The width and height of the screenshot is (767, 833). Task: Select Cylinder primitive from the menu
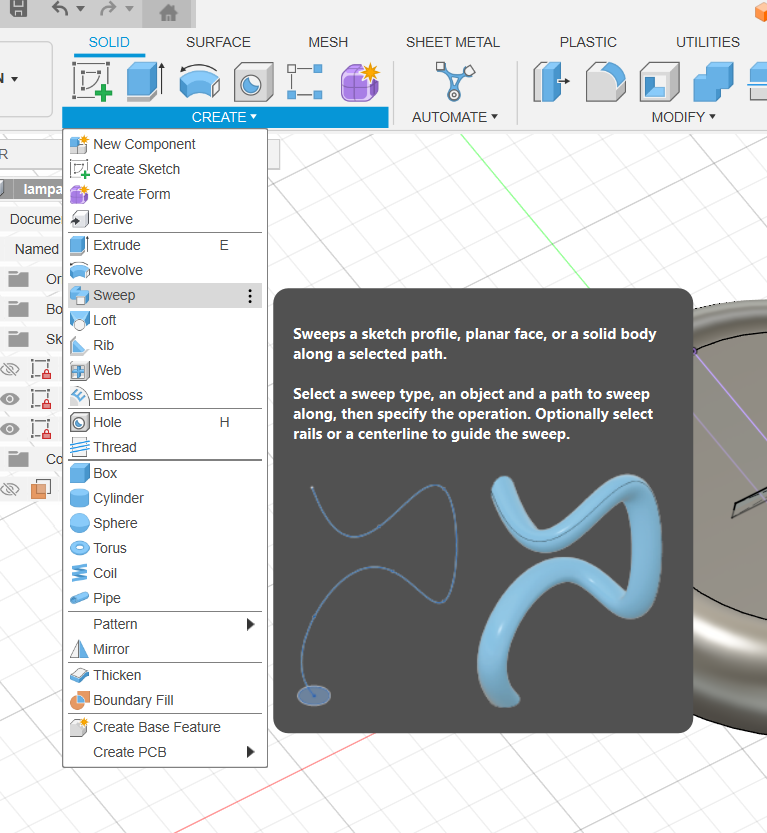165,498
